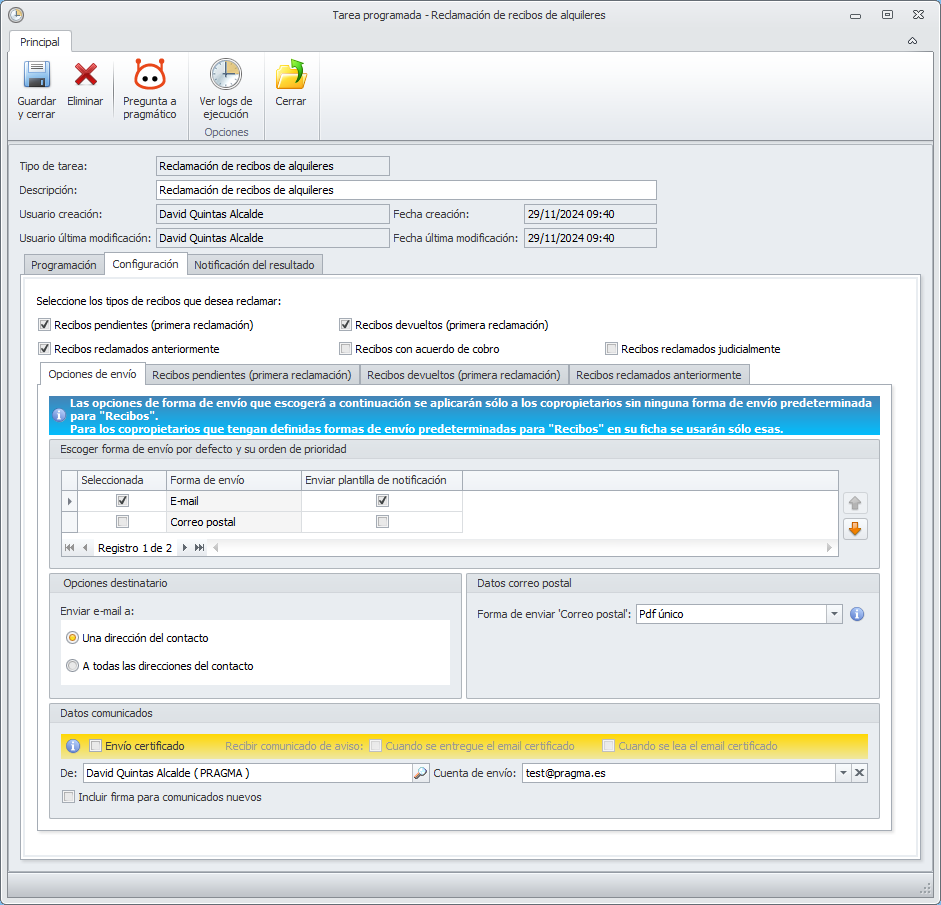Expand the Forma de enviar Correo postal dropdown

(x=834, y=614)
